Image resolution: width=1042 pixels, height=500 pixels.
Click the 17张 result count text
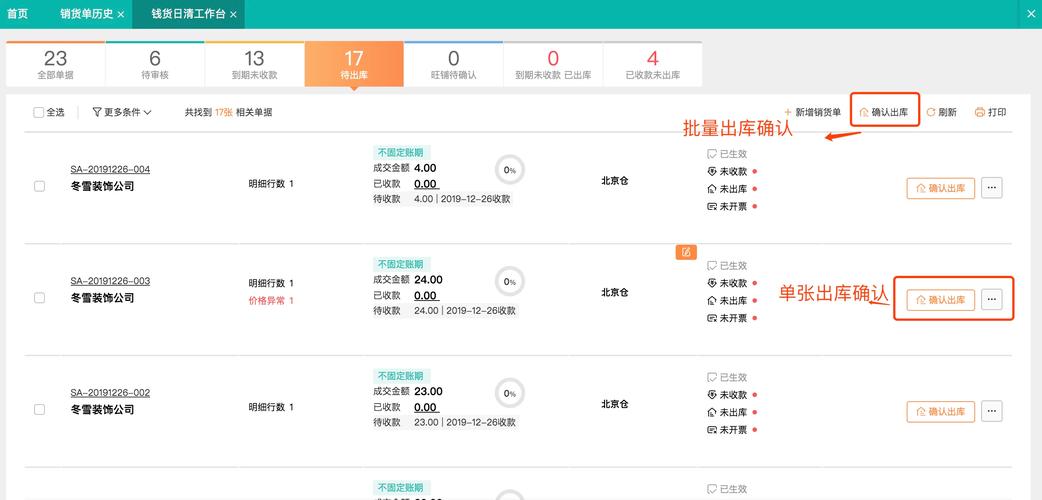[x=223, y=112]
